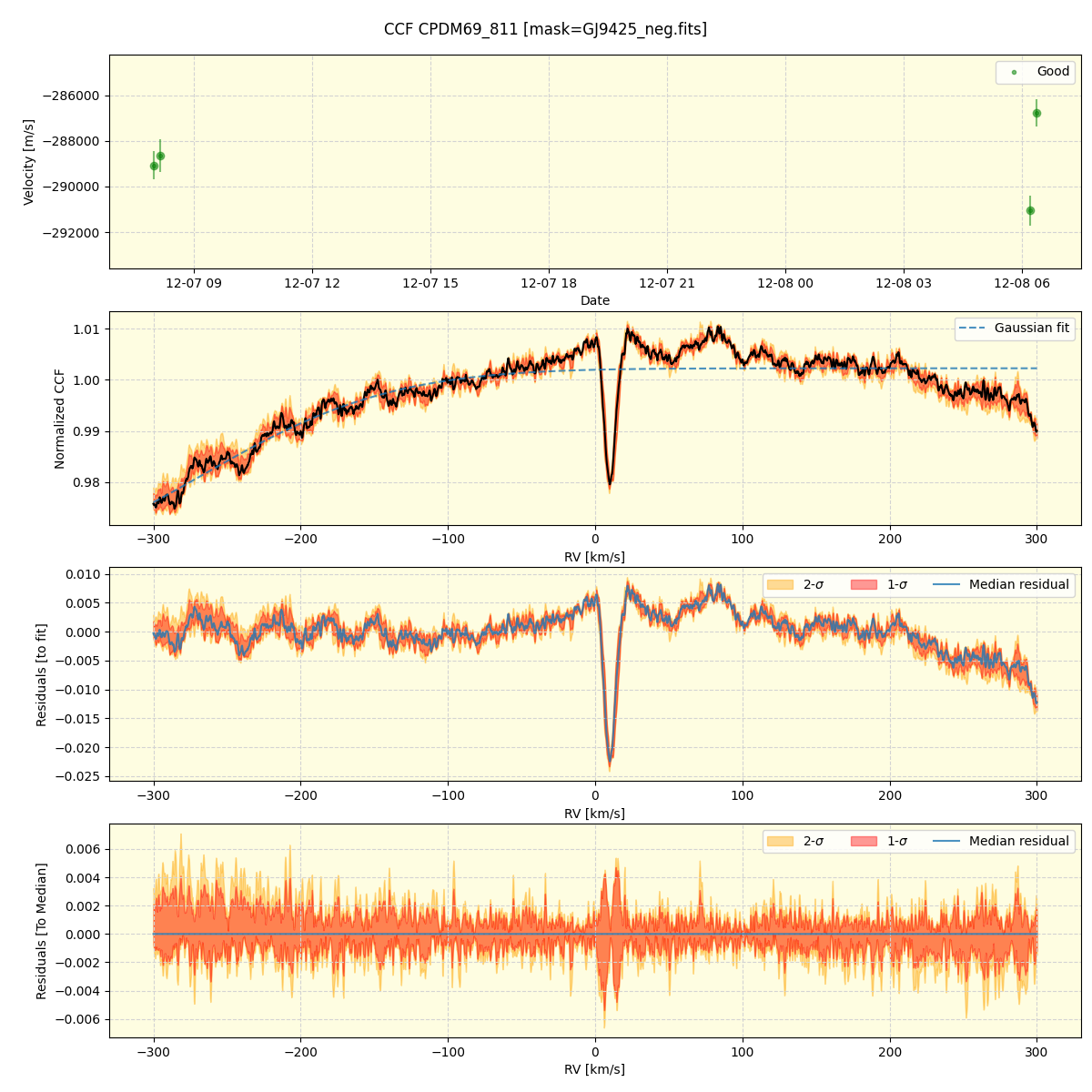Click the 'Gaussian fit' legend text label
The width and height of the screenshot is (1092, 1092).
1031,328
